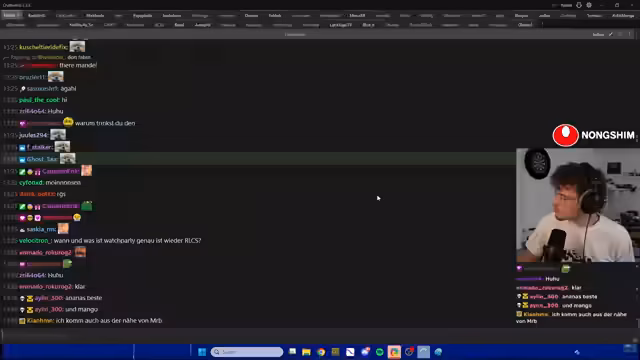Focus the chat message input box
This screenshot has width=640, height=360.
tap(318, 336)
